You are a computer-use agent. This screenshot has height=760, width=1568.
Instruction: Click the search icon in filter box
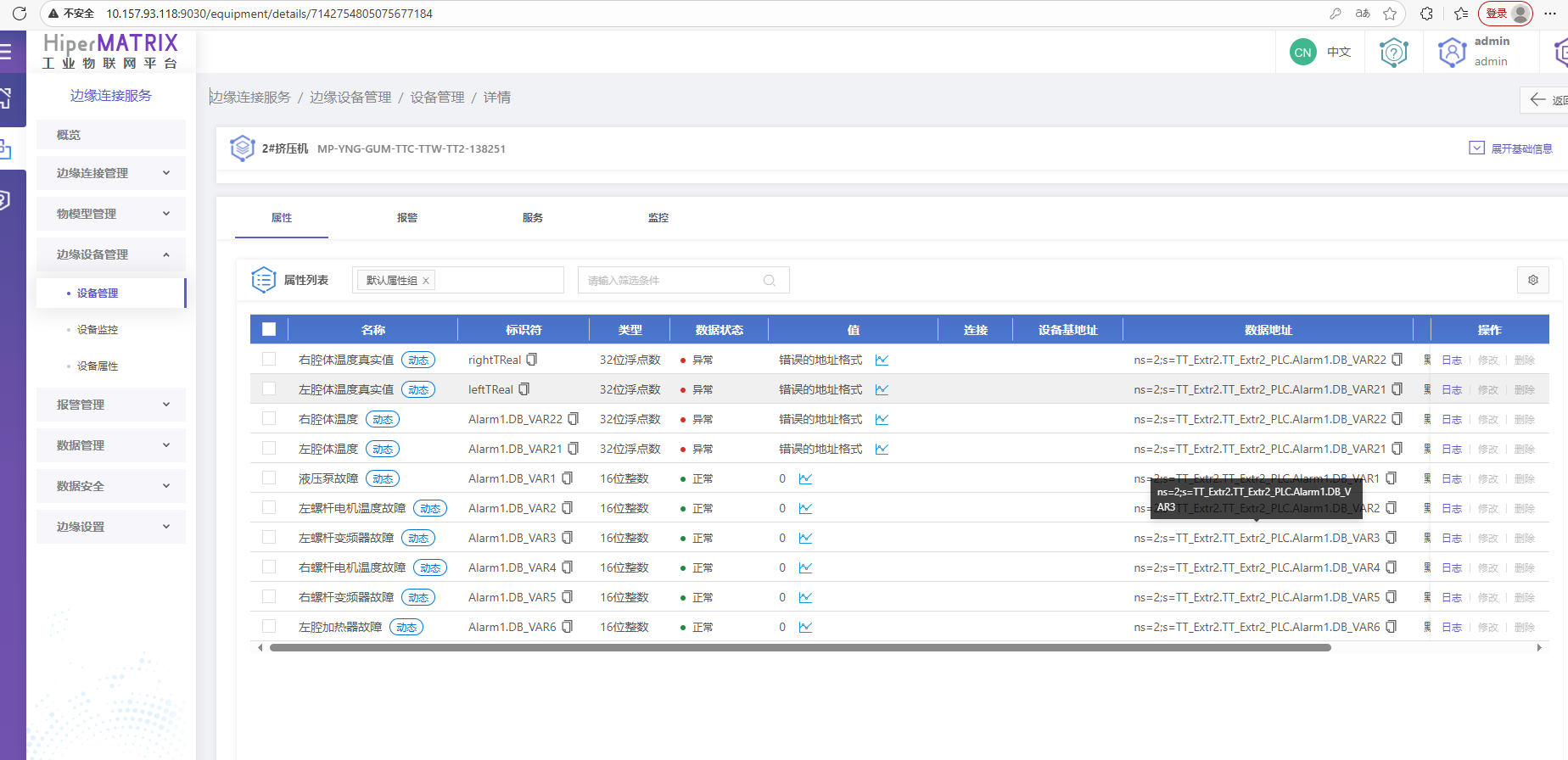tap(769, 281)
